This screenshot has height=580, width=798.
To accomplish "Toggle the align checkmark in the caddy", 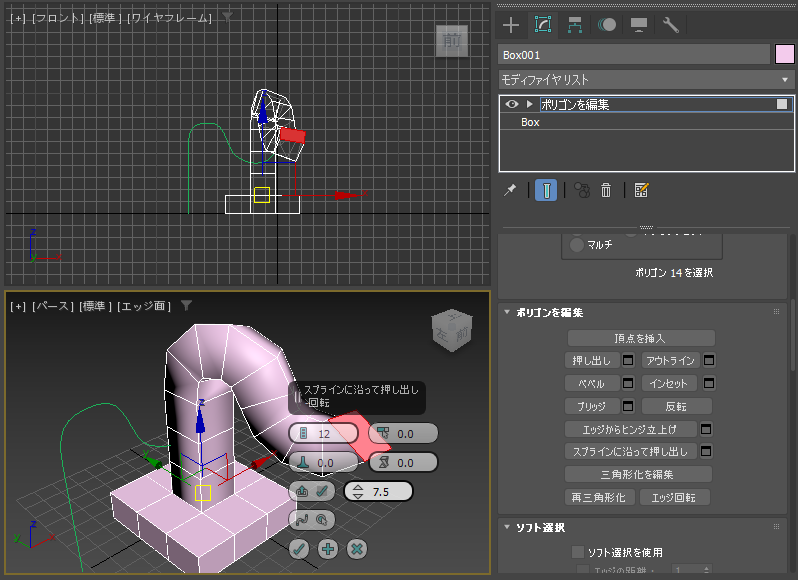I will point(322,491).
